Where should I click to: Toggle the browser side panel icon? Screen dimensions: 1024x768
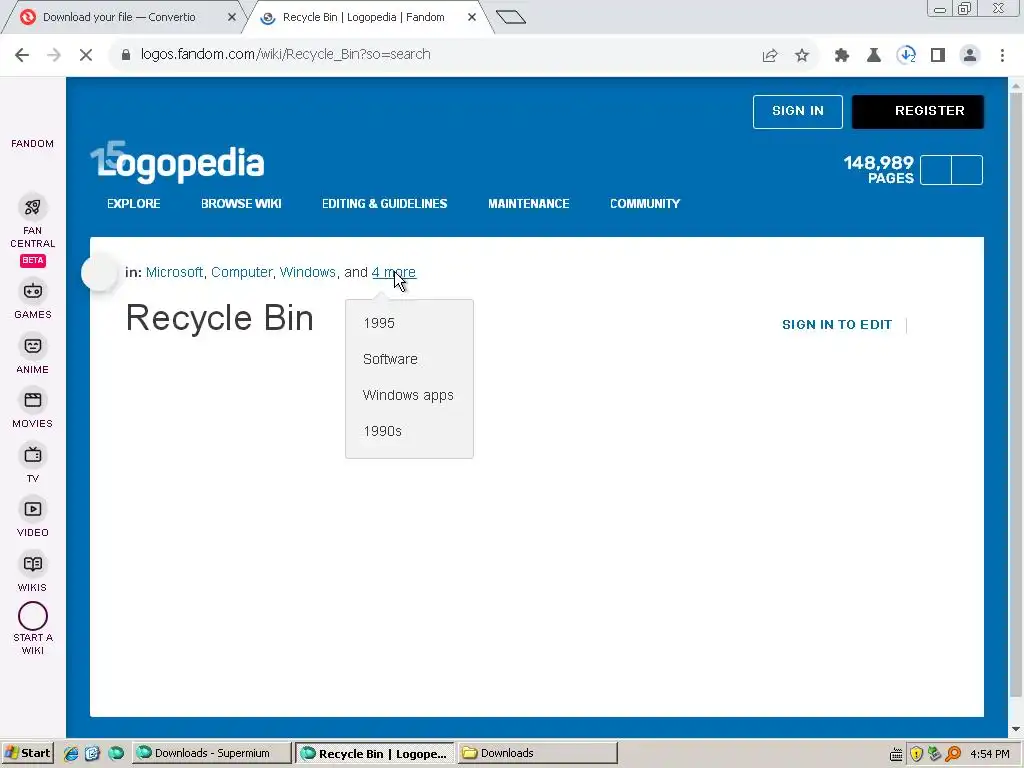pyautogui.click(x=938, y=56)
